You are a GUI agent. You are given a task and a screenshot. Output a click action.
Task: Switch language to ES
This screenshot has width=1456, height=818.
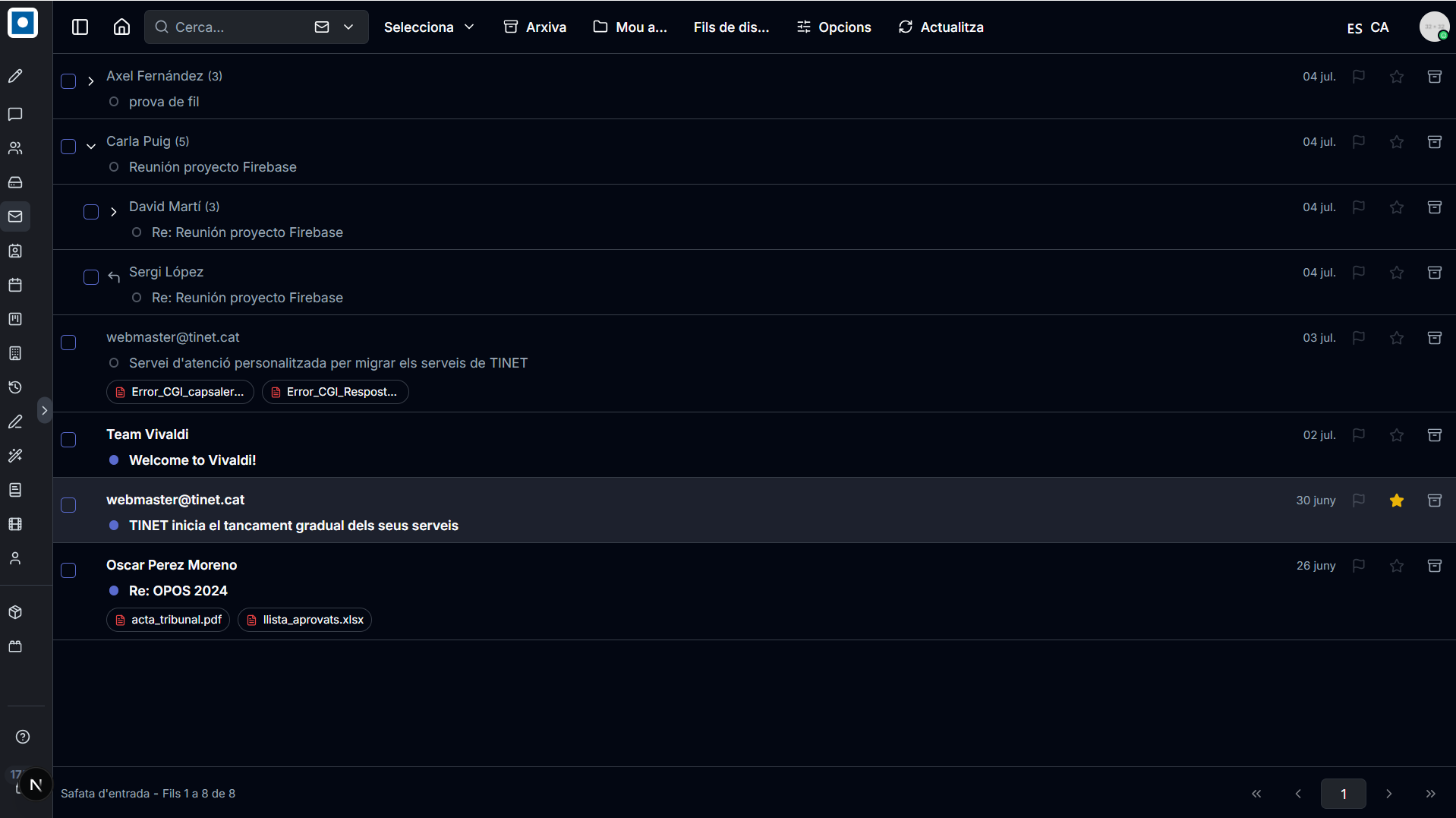1354,28
